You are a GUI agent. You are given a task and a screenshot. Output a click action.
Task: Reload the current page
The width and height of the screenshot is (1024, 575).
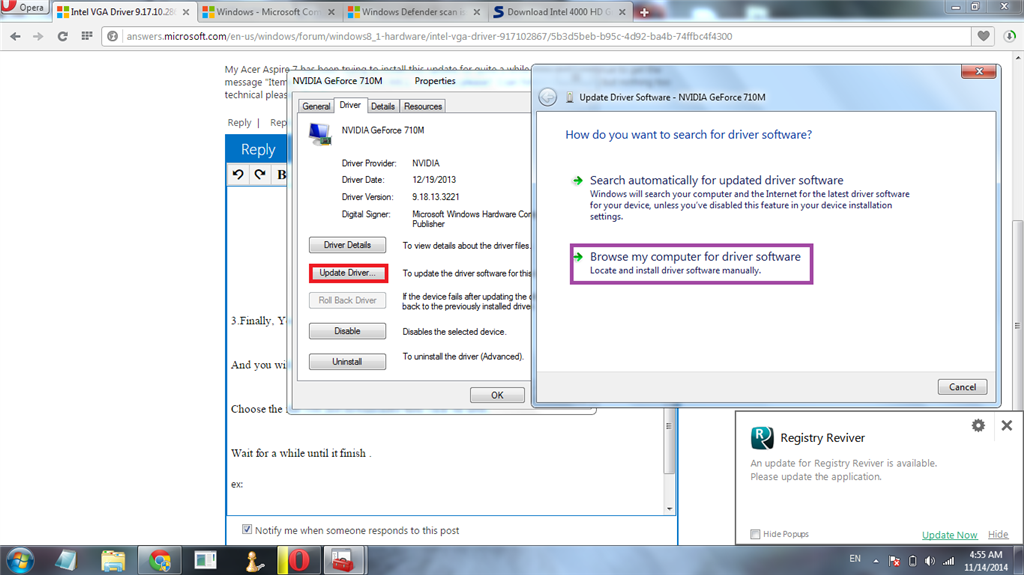tap(63, 37)
